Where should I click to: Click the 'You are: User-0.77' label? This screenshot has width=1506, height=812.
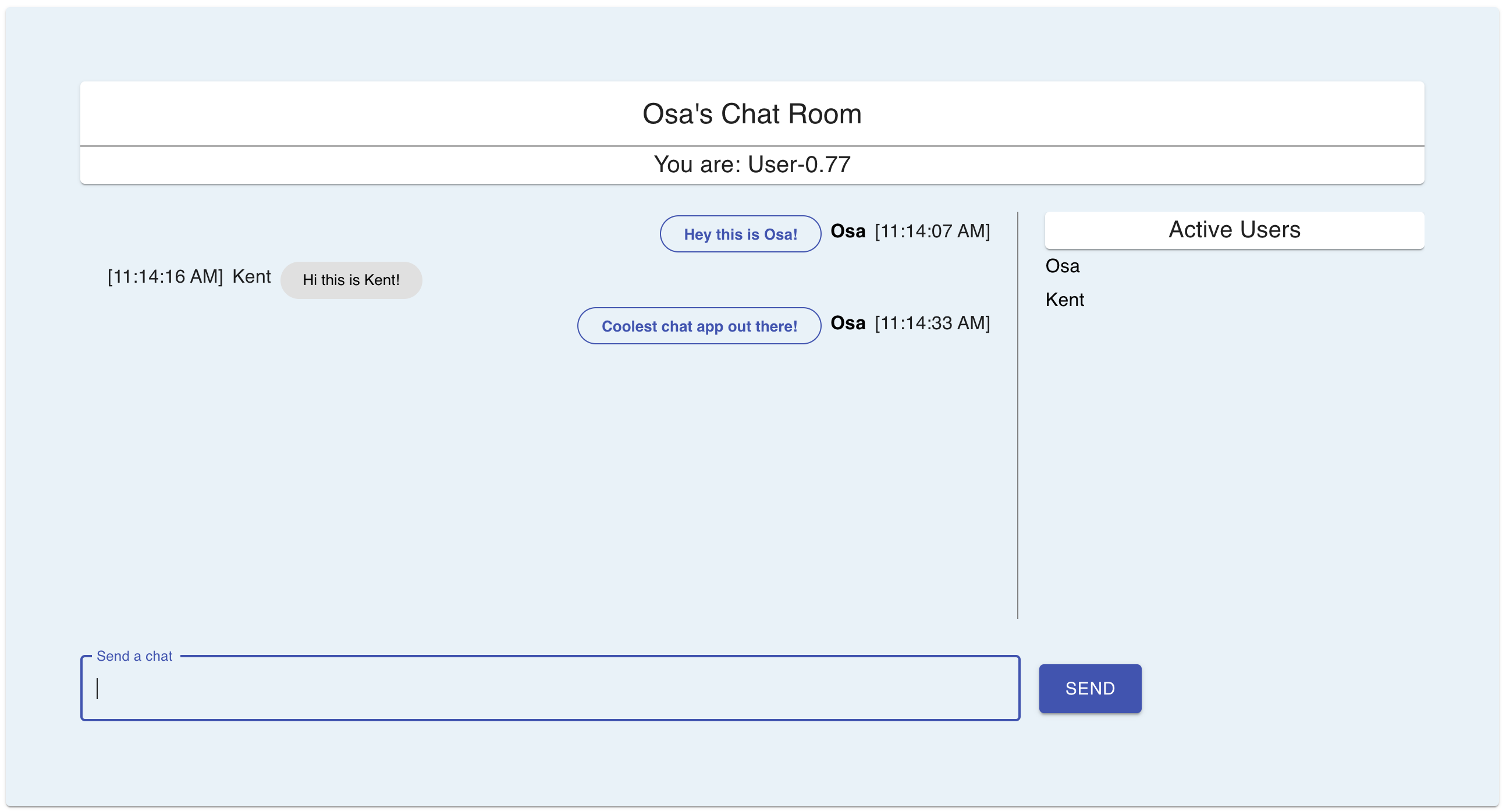pos(752,165)
